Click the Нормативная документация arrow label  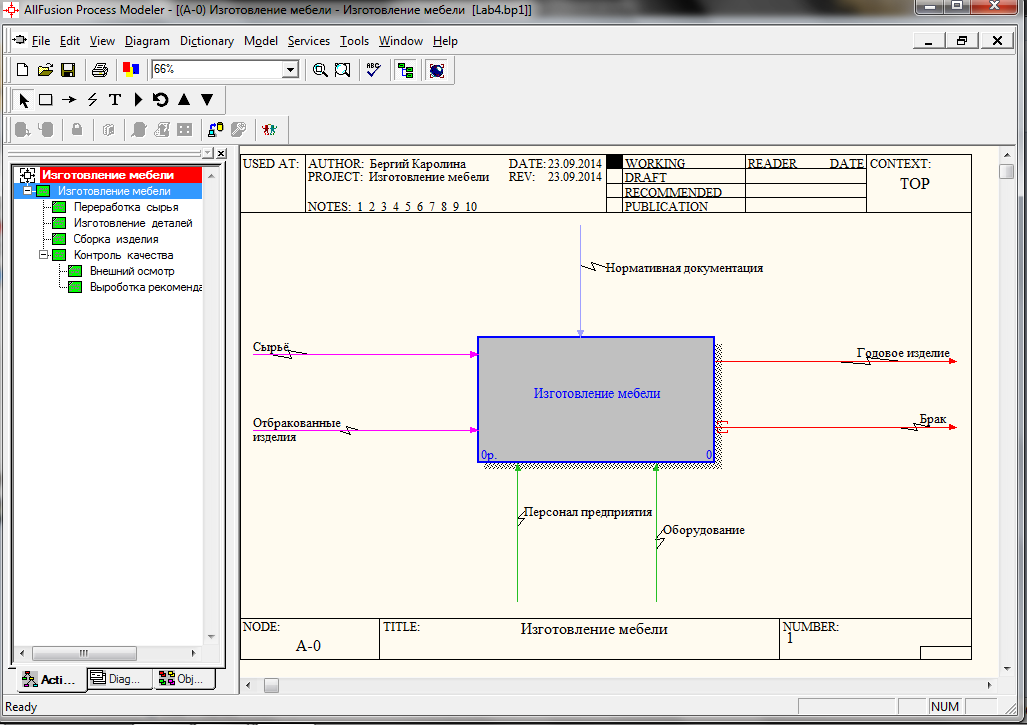click(x=684, y=268)
